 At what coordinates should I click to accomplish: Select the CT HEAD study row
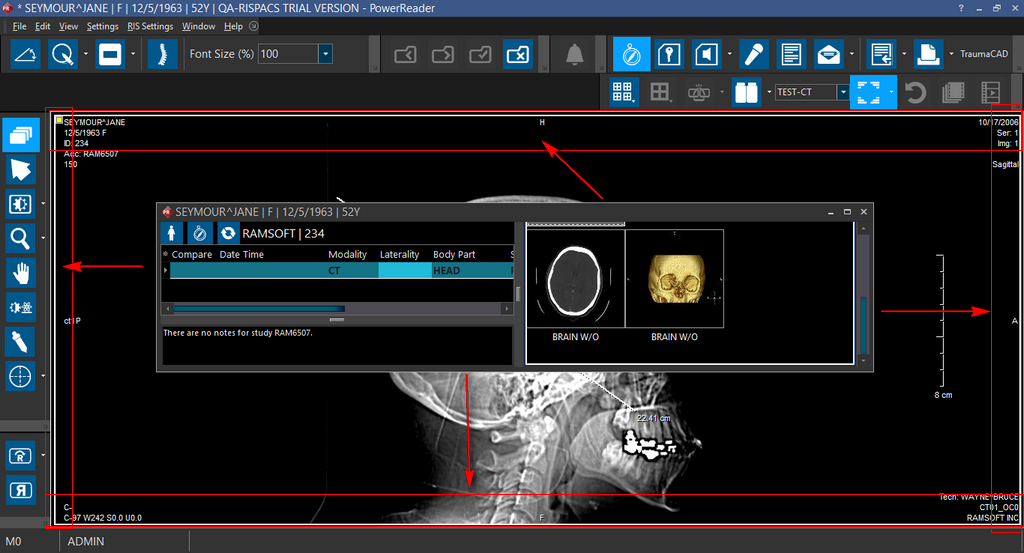point(340,270)
